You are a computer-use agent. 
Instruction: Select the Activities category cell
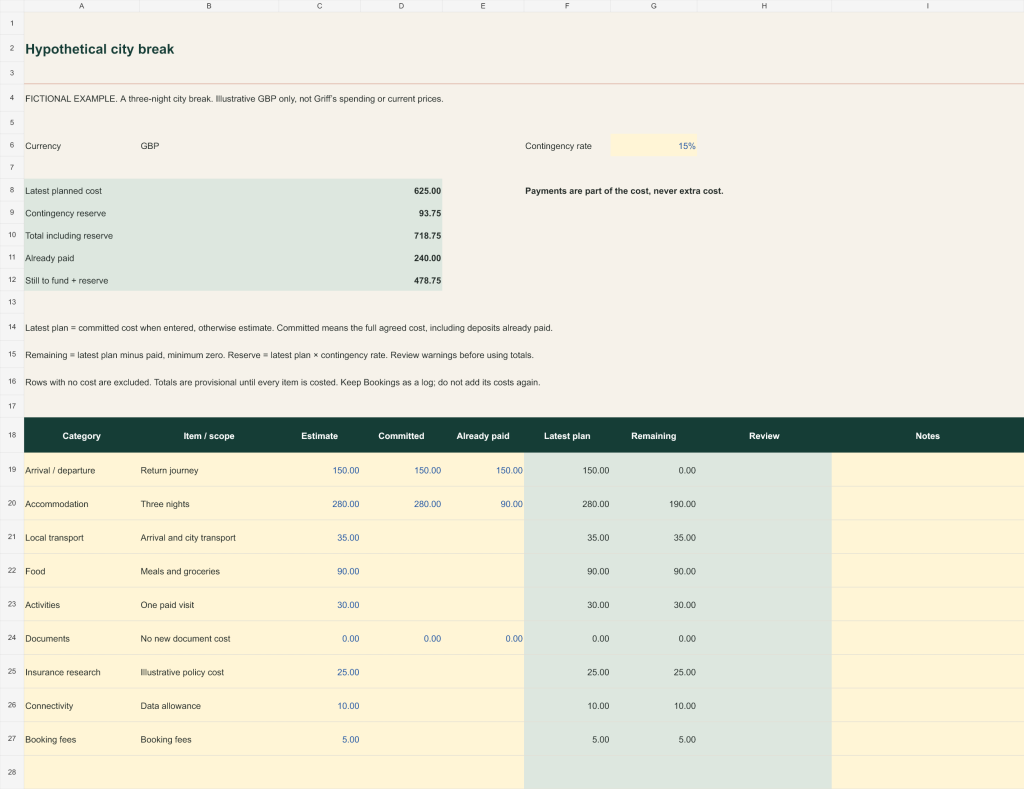[x=82, y=605]
